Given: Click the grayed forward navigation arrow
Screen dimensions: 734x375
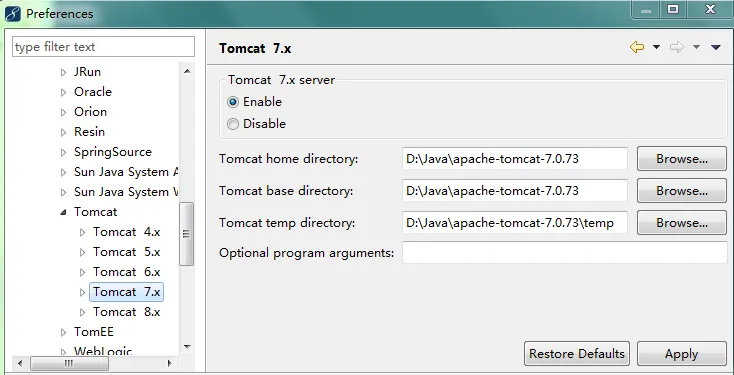Looking at the screenshot, I should tap(677, 47).
